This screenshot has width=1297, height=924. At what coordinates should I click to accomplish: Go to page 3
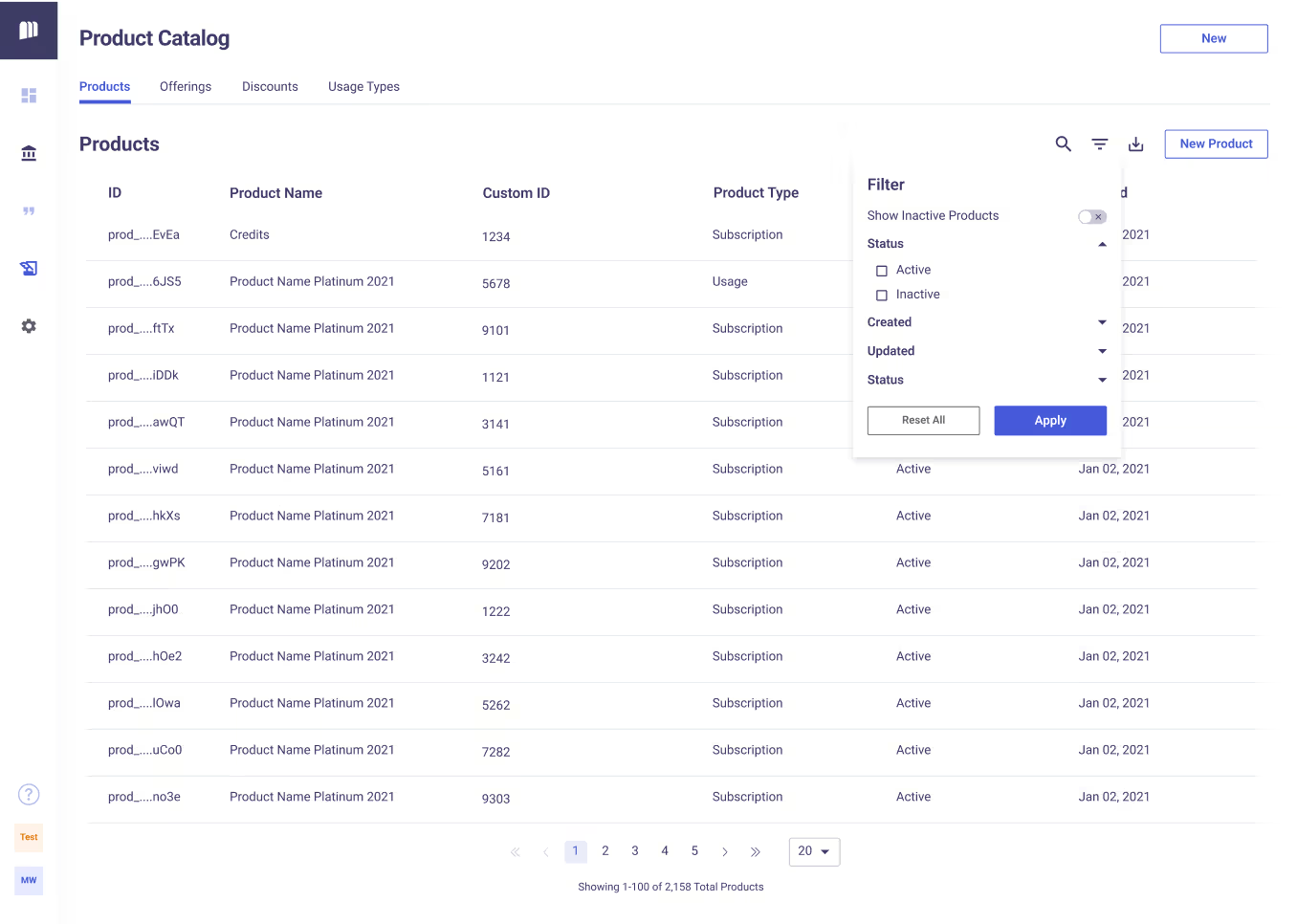(635, 851)
